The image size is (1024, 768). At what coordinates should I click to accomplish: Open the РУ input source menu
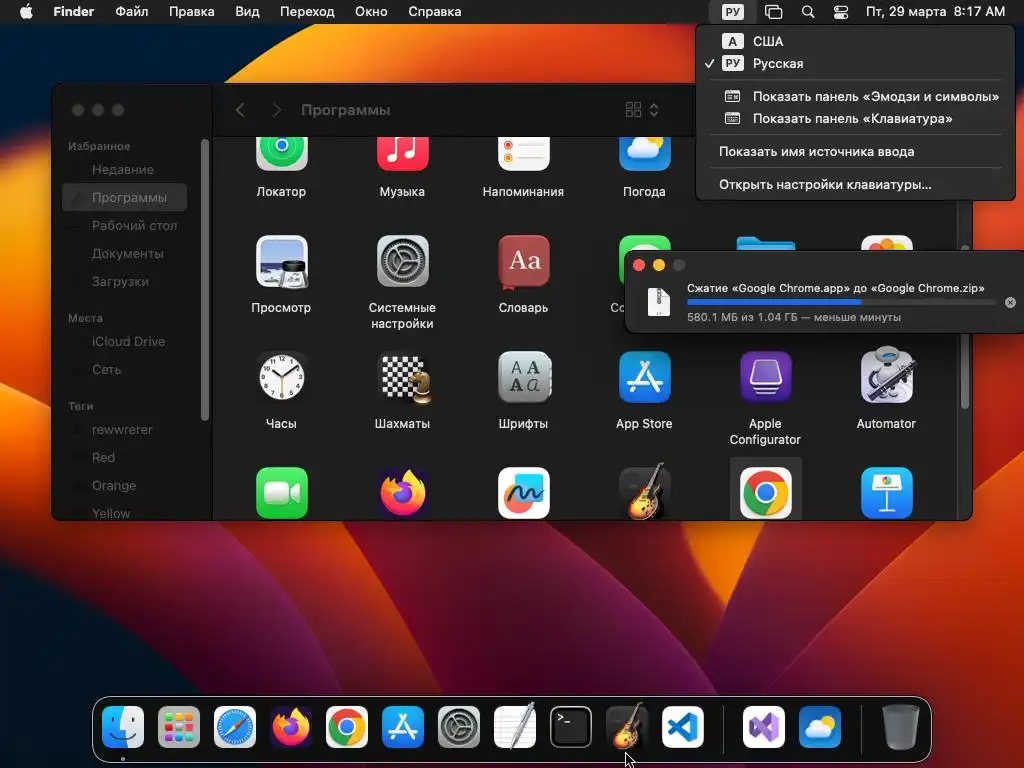click(733, 12)
